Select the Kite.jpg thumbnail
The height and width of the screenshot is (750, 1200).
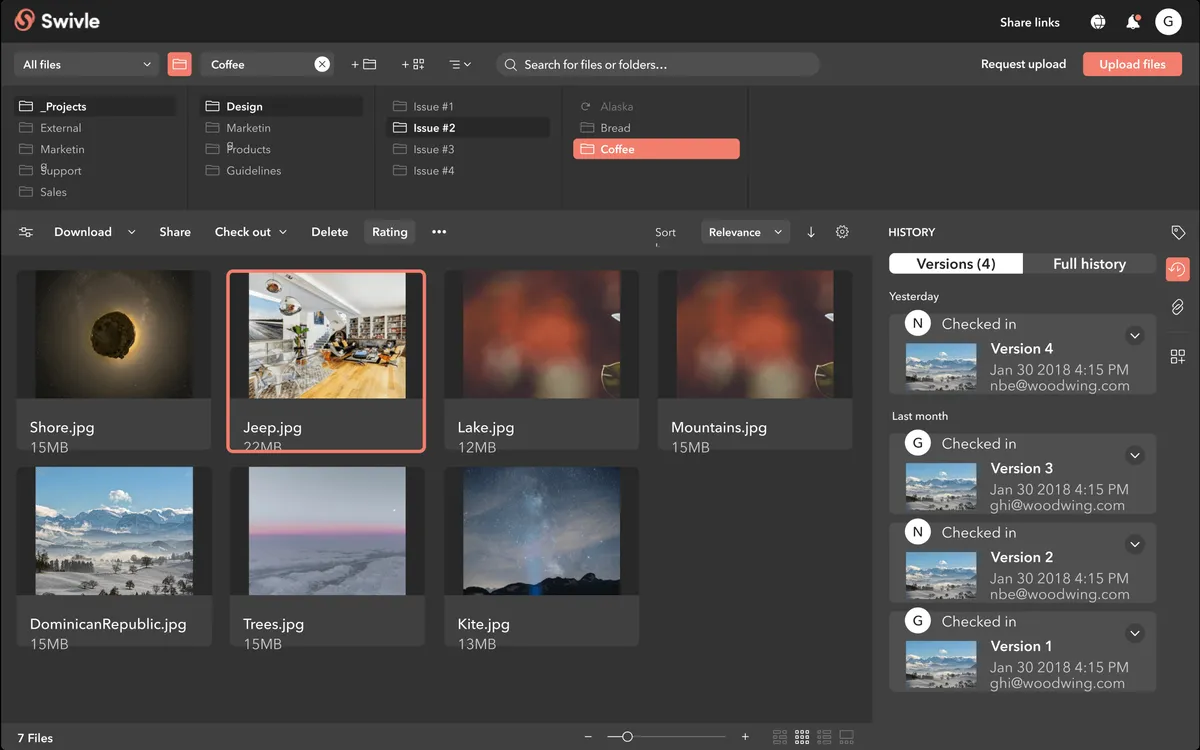pyautogui.click(x=541, y=532)
